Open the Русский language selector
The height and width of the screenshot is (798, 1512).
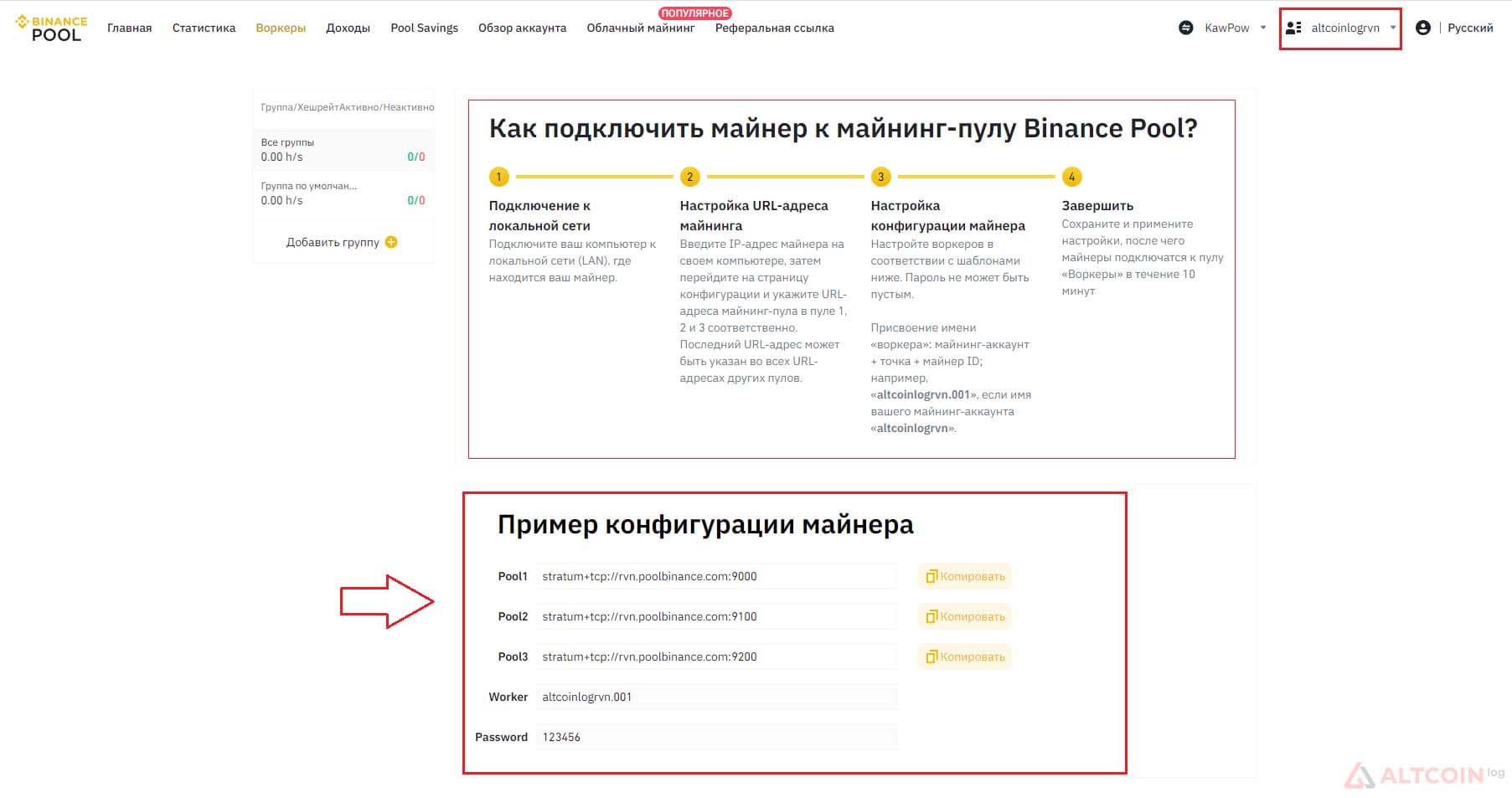pos(1470,28)
